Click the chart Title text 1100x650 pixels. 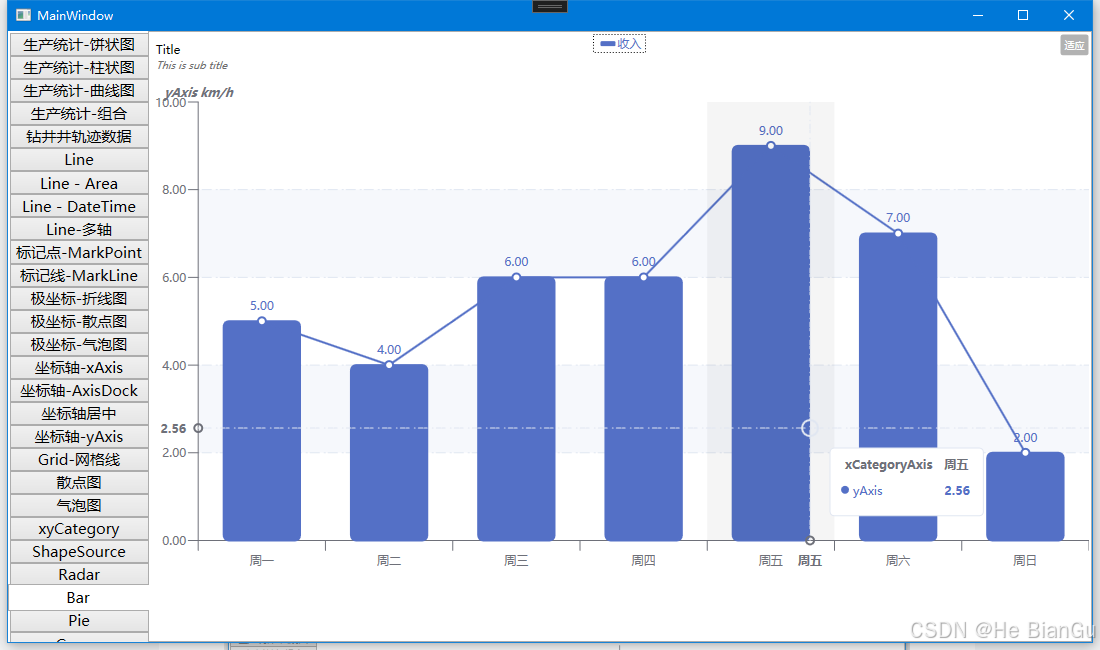tap(168, 50)
